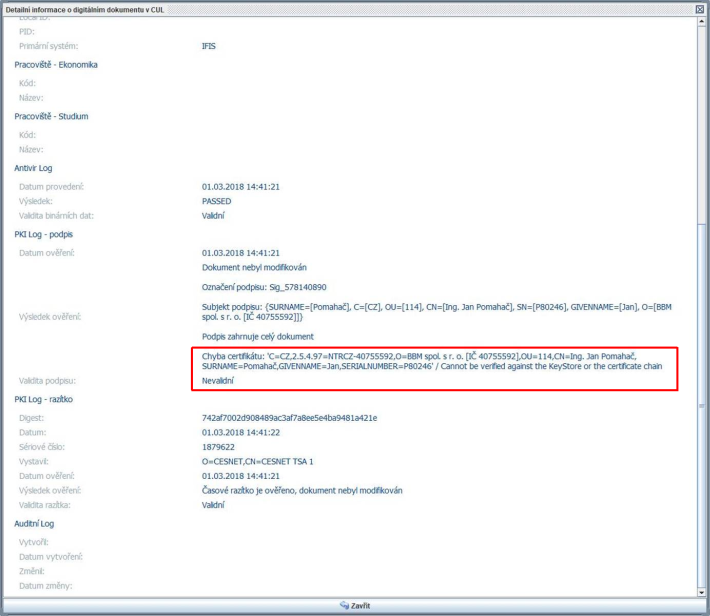Click the 'Datum vytvoření:' label
The width and height of the screenshot is (710, 616).
pyautogui.click(x=51, y=557)
